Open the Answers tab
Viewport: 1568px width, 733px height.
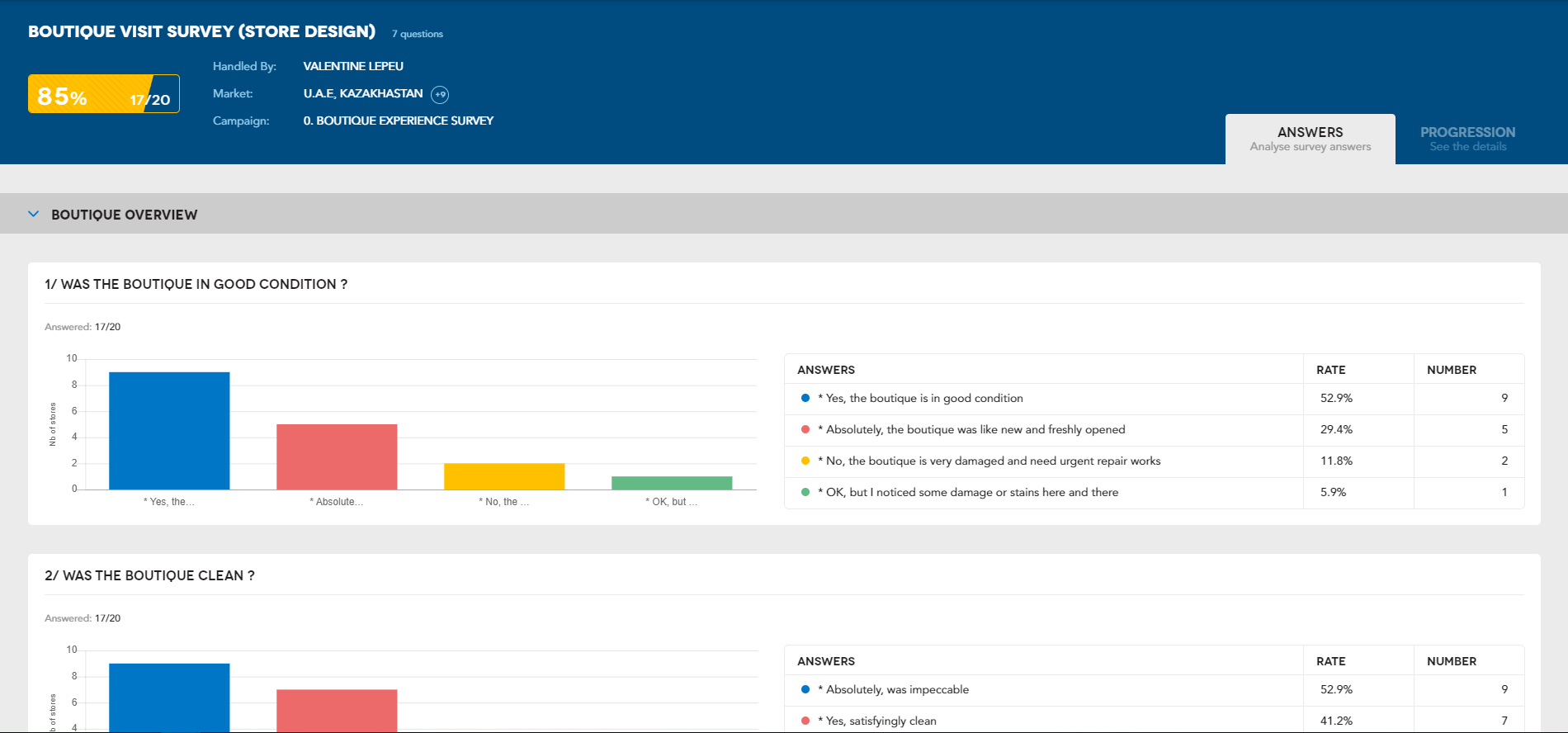pos(1310,139)
